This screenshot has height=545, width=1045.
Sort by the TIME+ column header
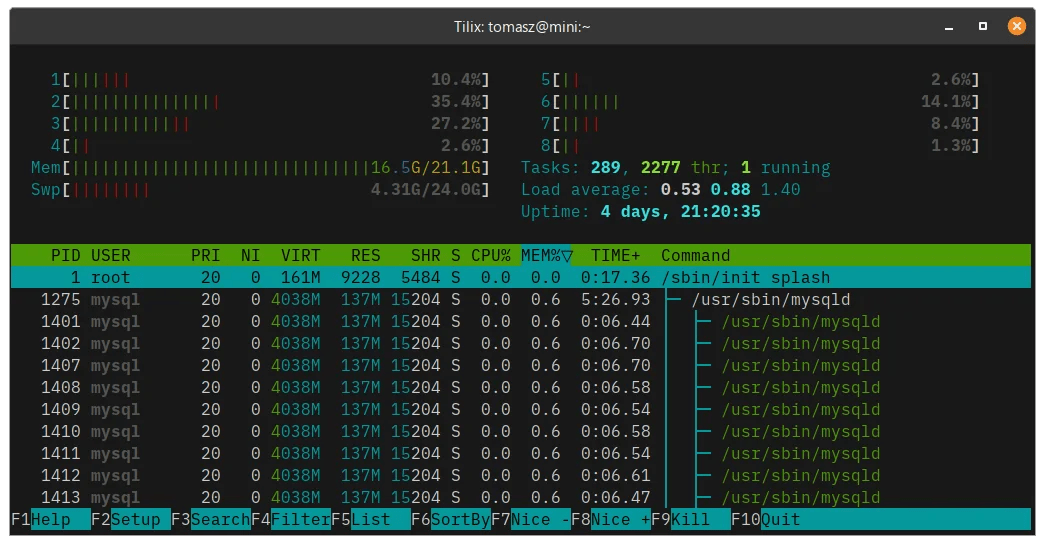tap(615, 256)
